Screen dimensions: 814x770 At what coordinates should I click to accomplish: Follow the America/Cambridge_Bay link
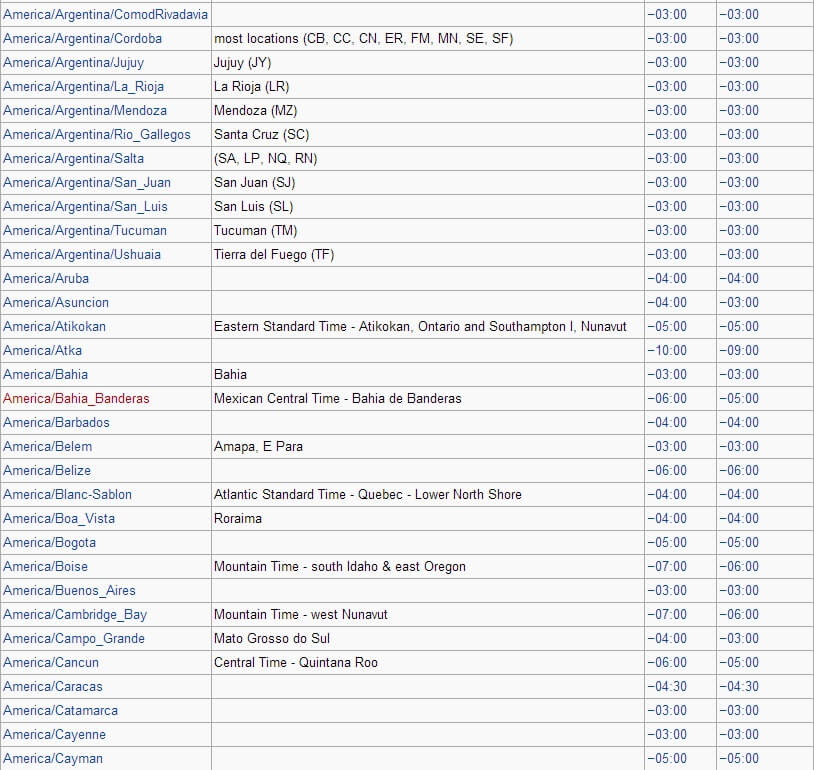75,615
